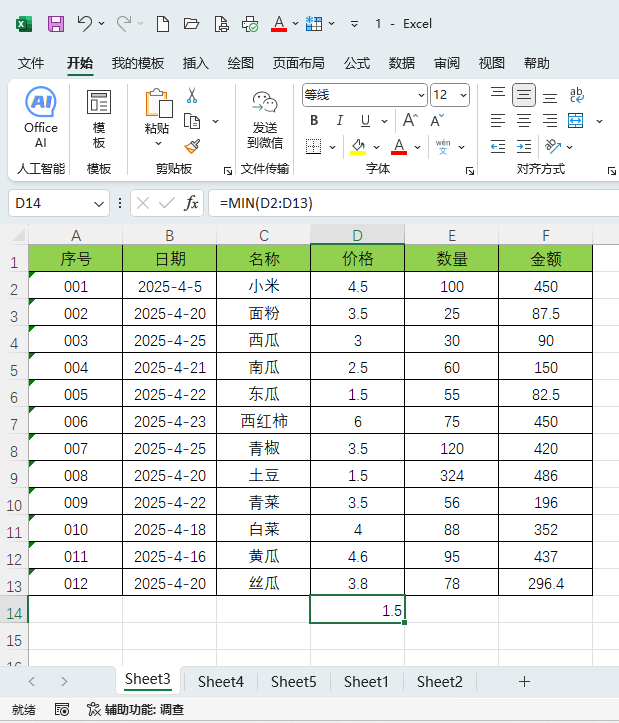The image size is (619, 723).
Task: Open the 文件 menu
Action: pos(31,63)
